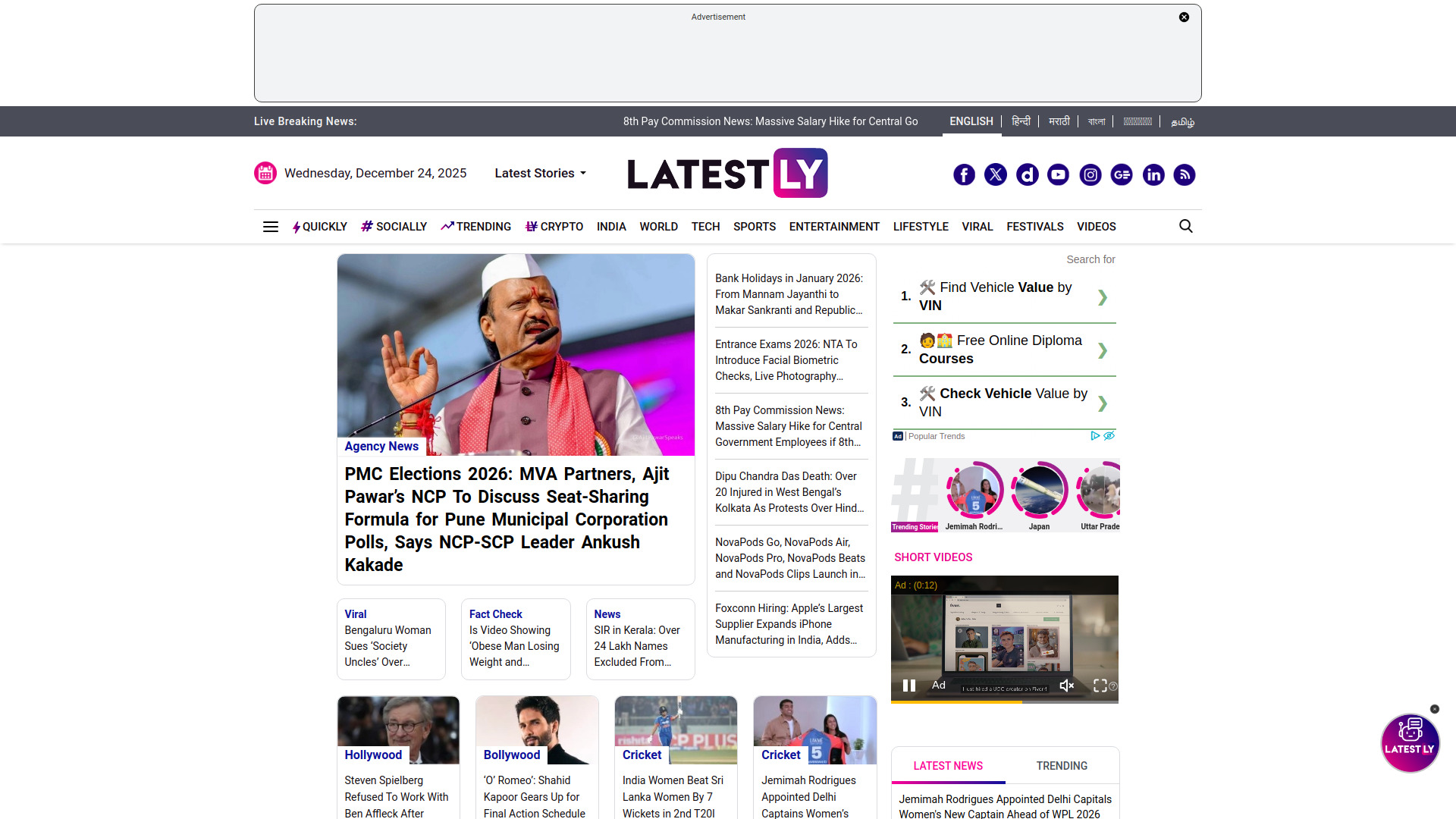
Task: Read the Bank Holidays in January 2026 story
Action: (x=789, y=294)
